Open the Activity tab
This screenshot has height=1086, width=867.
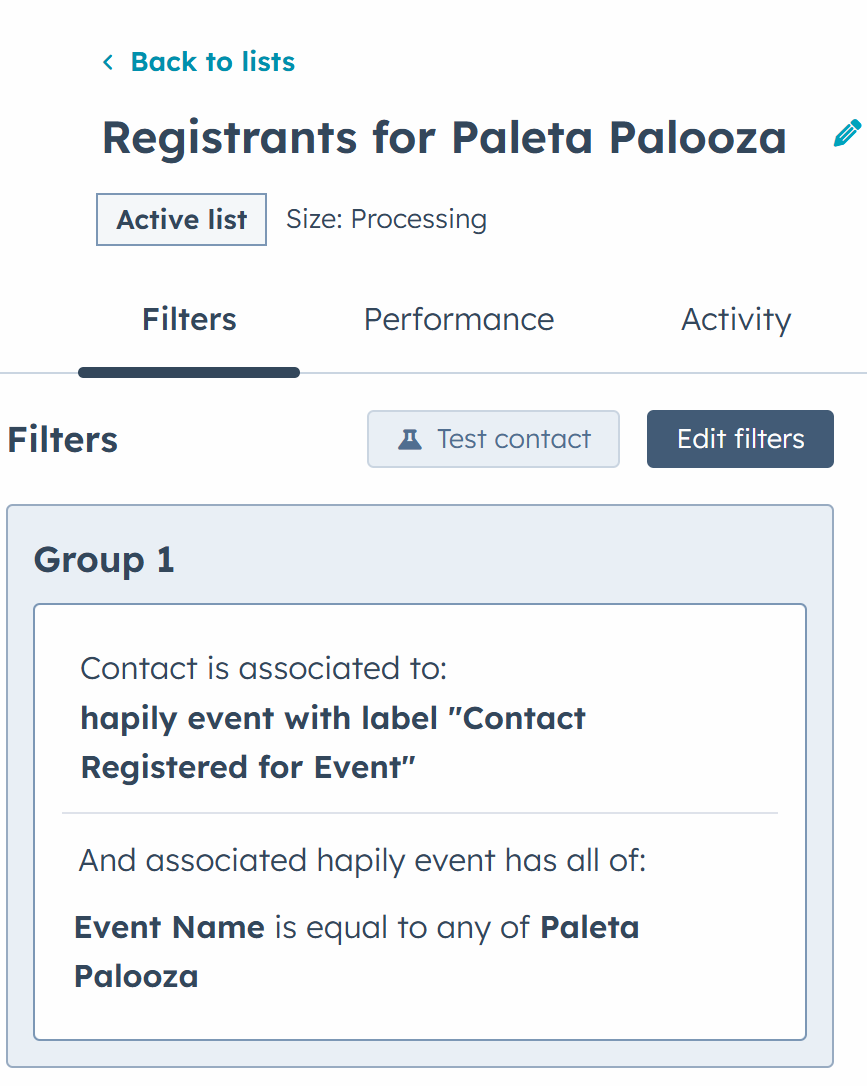tap(736, 319)
